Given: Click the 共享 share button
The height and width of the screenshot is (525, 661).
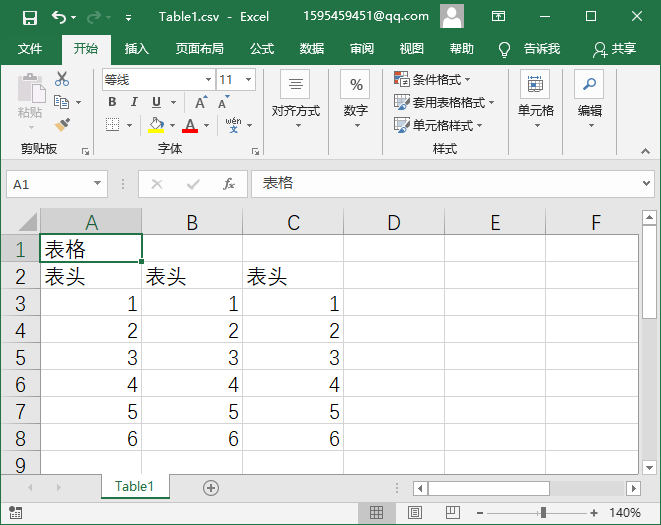Looking at the screenshot, I should click(x=614, y=49).
